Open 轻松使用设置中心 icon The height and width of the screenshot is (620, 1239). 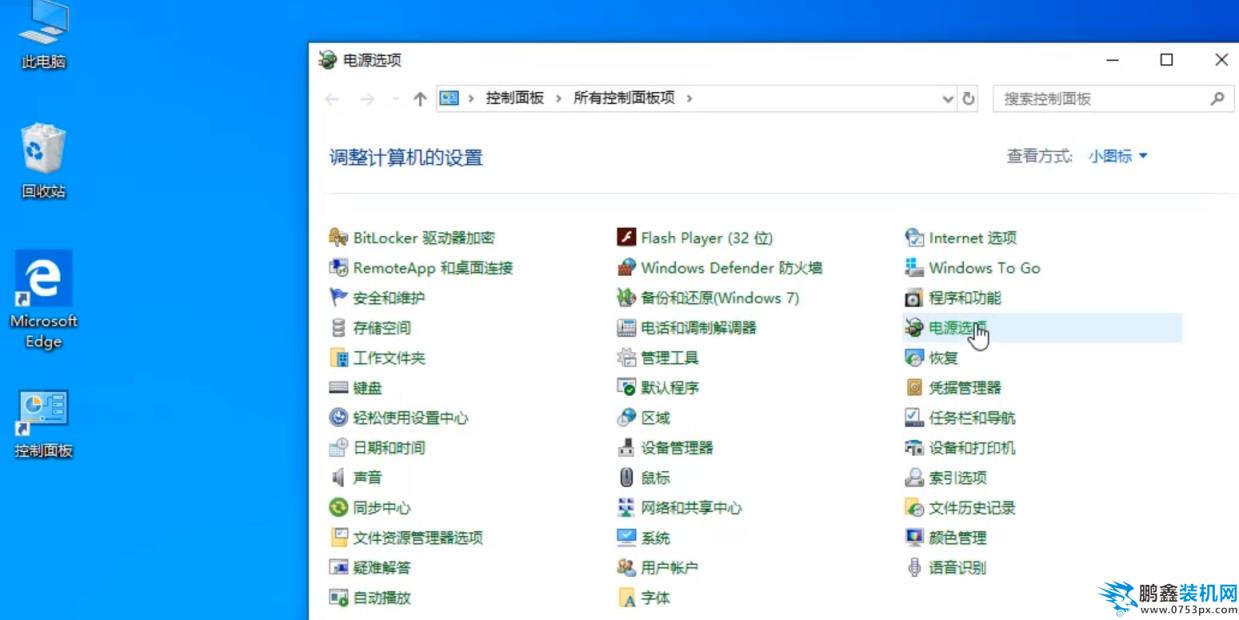pyautogui.click(x=338, y=418)
